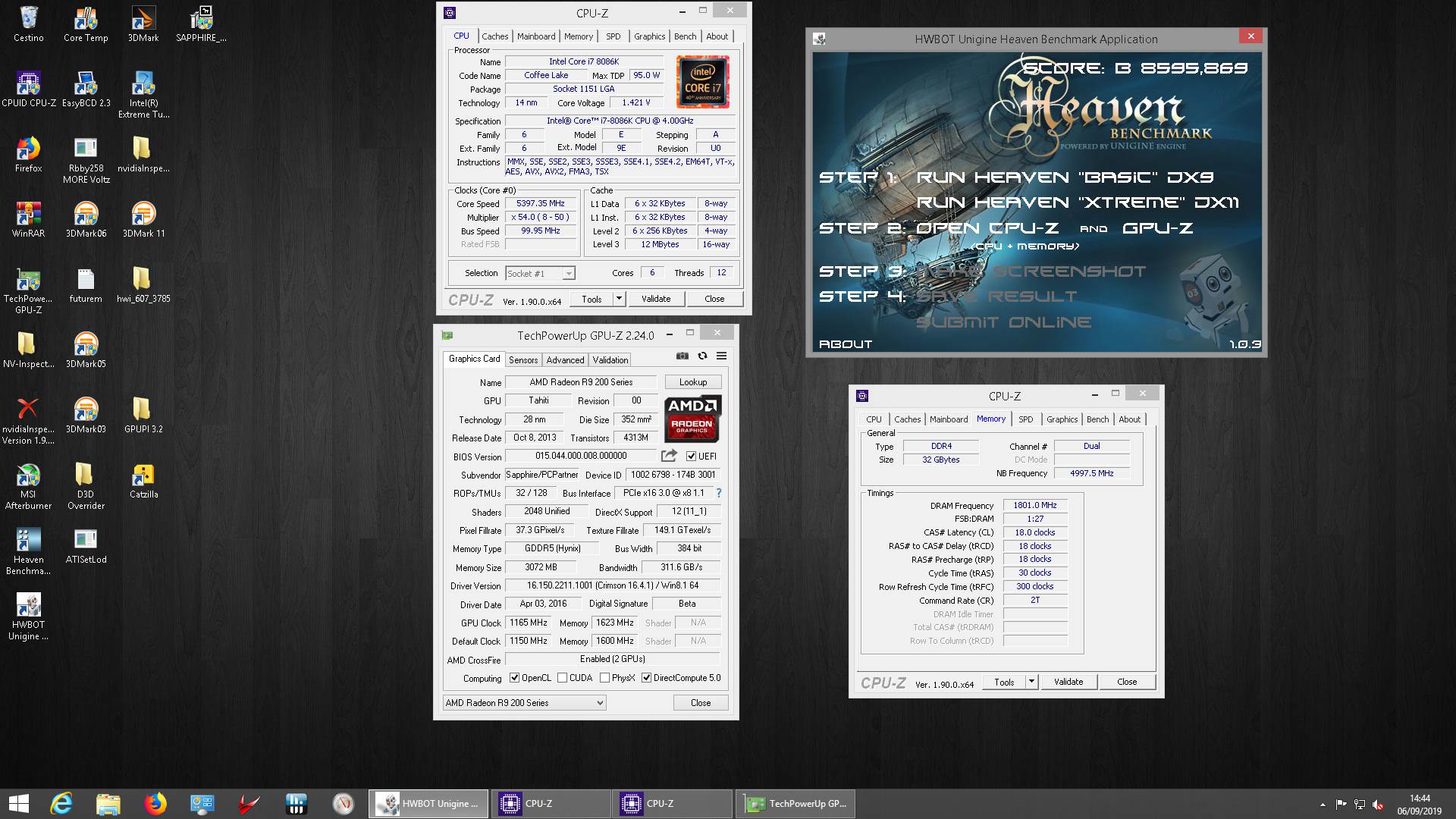Open the HWBOT Unigine desktop icon
Viewport: 1456px width, 819px height.
tap(28, 617)
